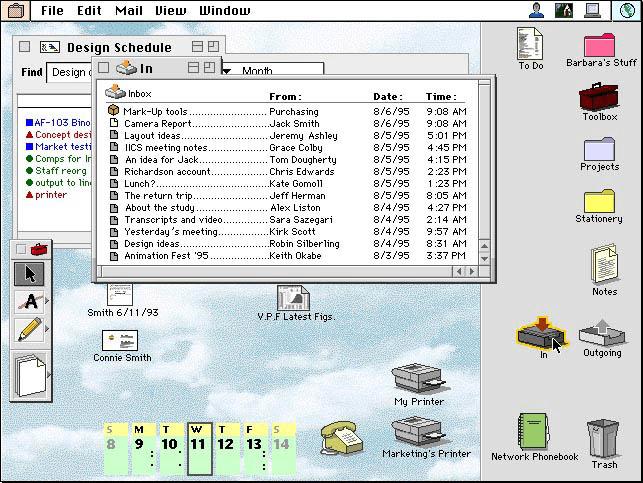This screenshot has height=483, width=643.
Task: Select Wednesday 11 in the calendar strip
Action: (200, 448)
